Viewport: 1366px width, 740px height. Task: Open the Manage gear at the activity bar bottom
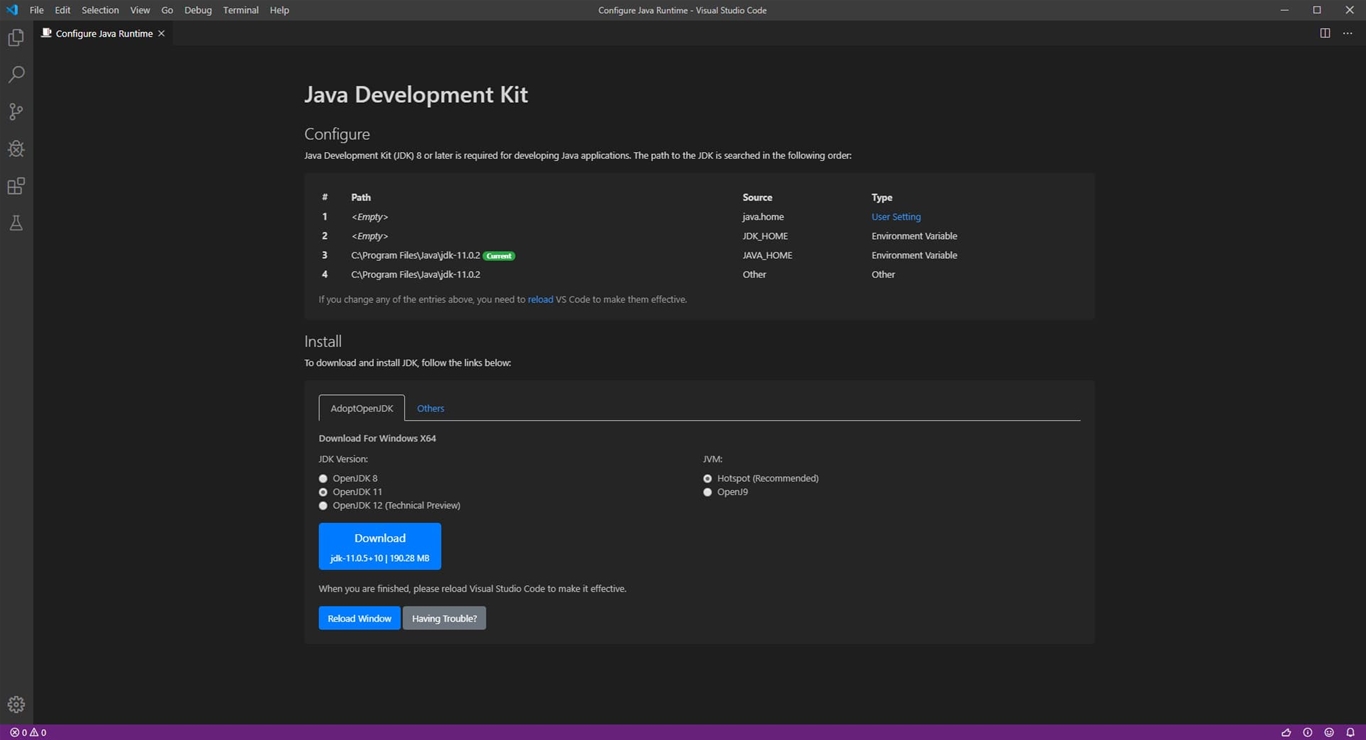coord(15,704)
